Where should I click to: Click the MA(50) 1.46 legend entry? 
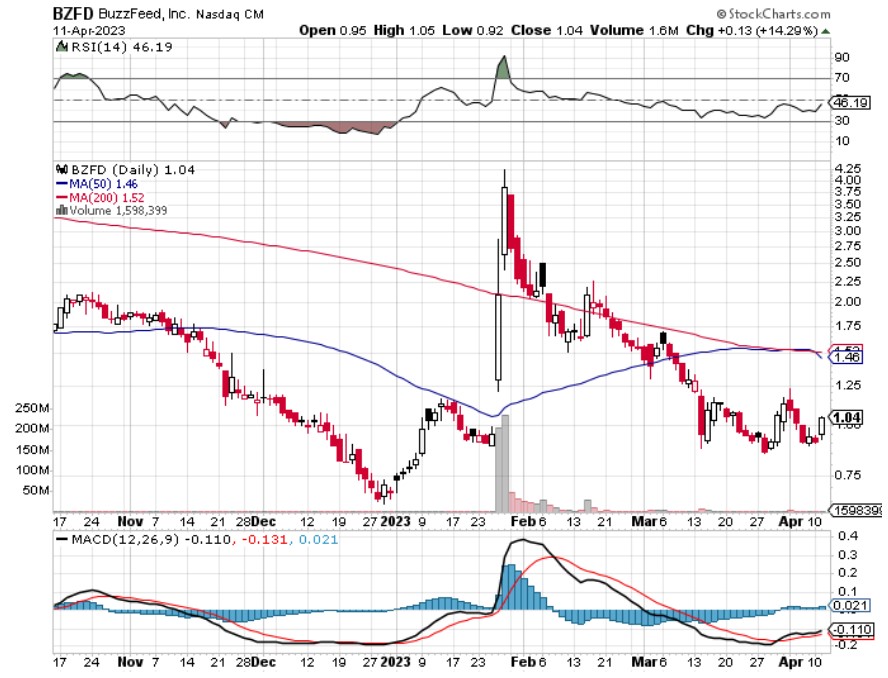coord(93,184)
